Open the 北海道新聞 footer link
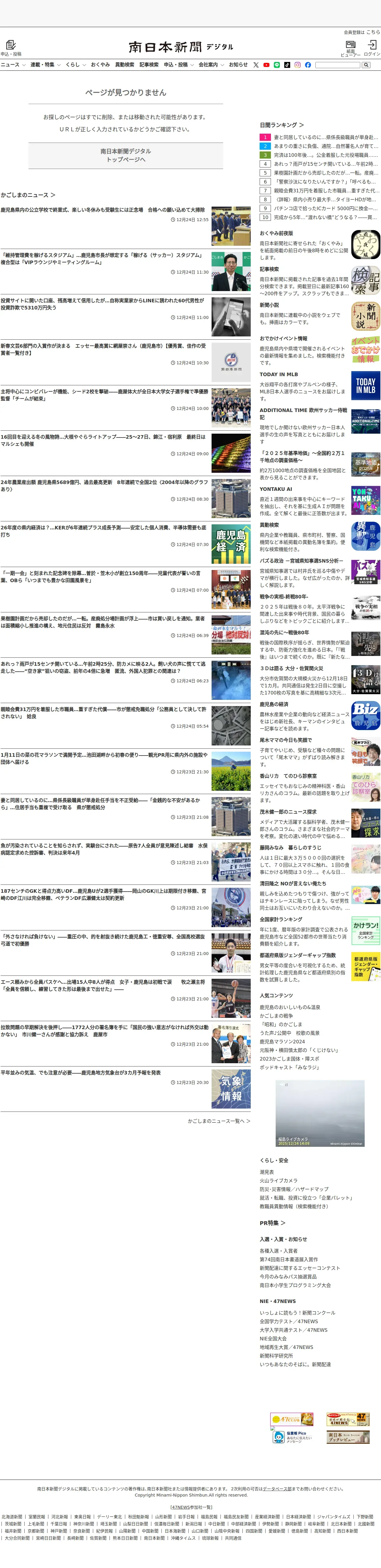Viewport: 381px width, 1568px height. pos(12,1517)
